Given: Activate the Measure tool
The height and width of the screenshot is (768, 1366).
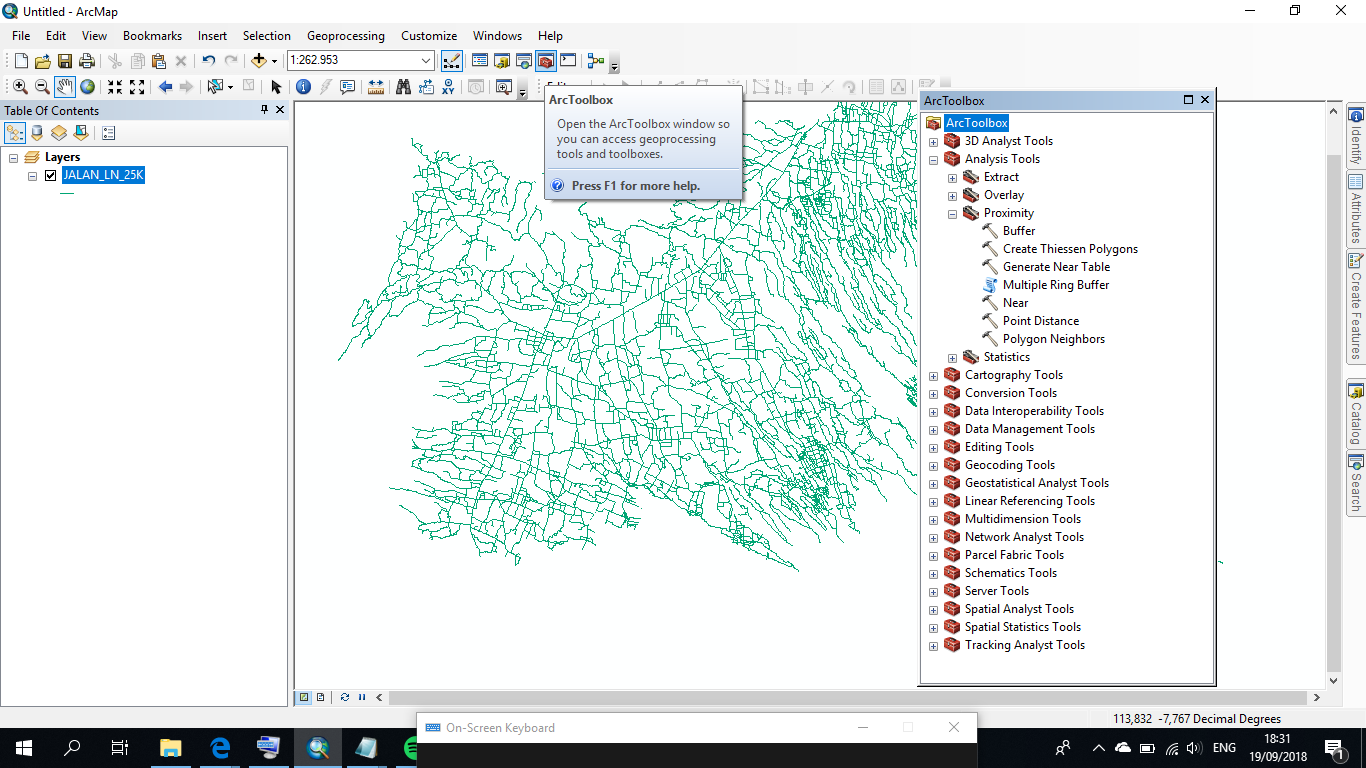Looking at the screenshot, I should [375, 87].
